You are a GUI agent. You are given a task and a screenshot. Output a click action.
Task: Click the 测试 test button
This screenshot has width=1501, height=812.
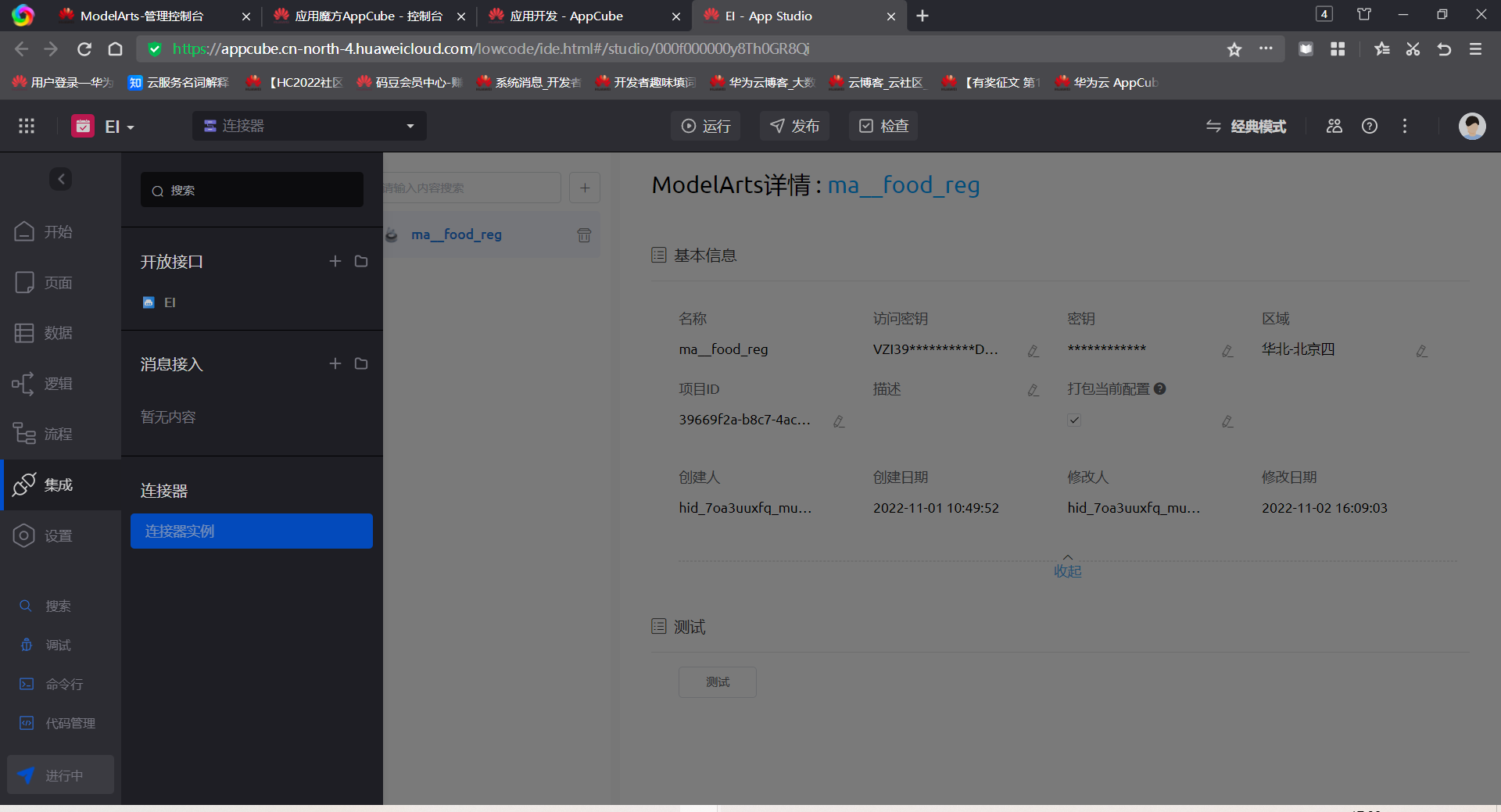(x=718, y=682)
